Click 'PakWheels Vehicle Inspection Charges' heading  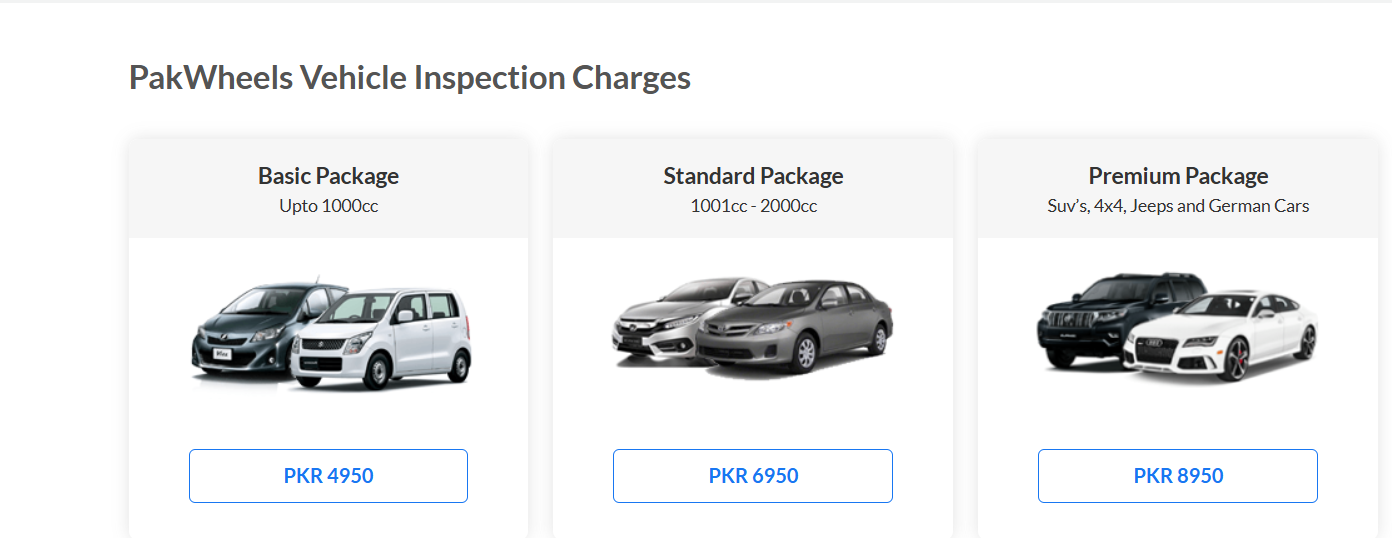coord(410,78)
